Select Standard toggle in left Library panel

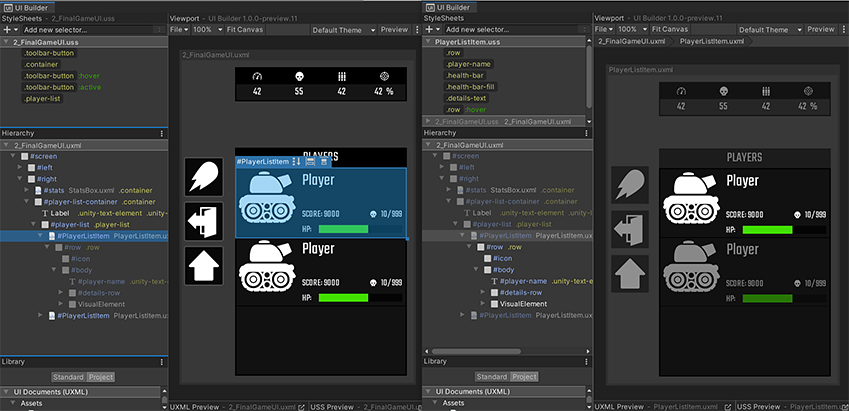[68, 377]
